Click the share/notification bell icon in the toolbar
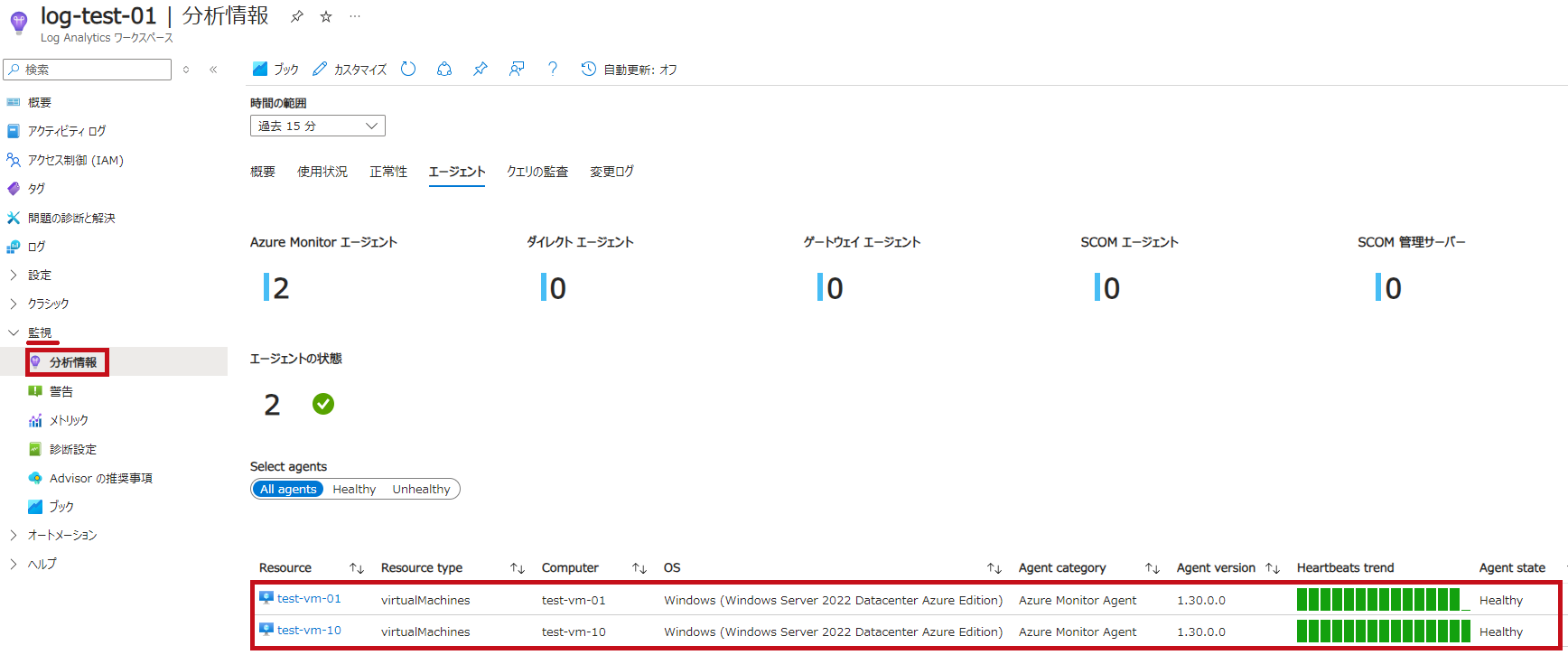 [x=444, y=69]
